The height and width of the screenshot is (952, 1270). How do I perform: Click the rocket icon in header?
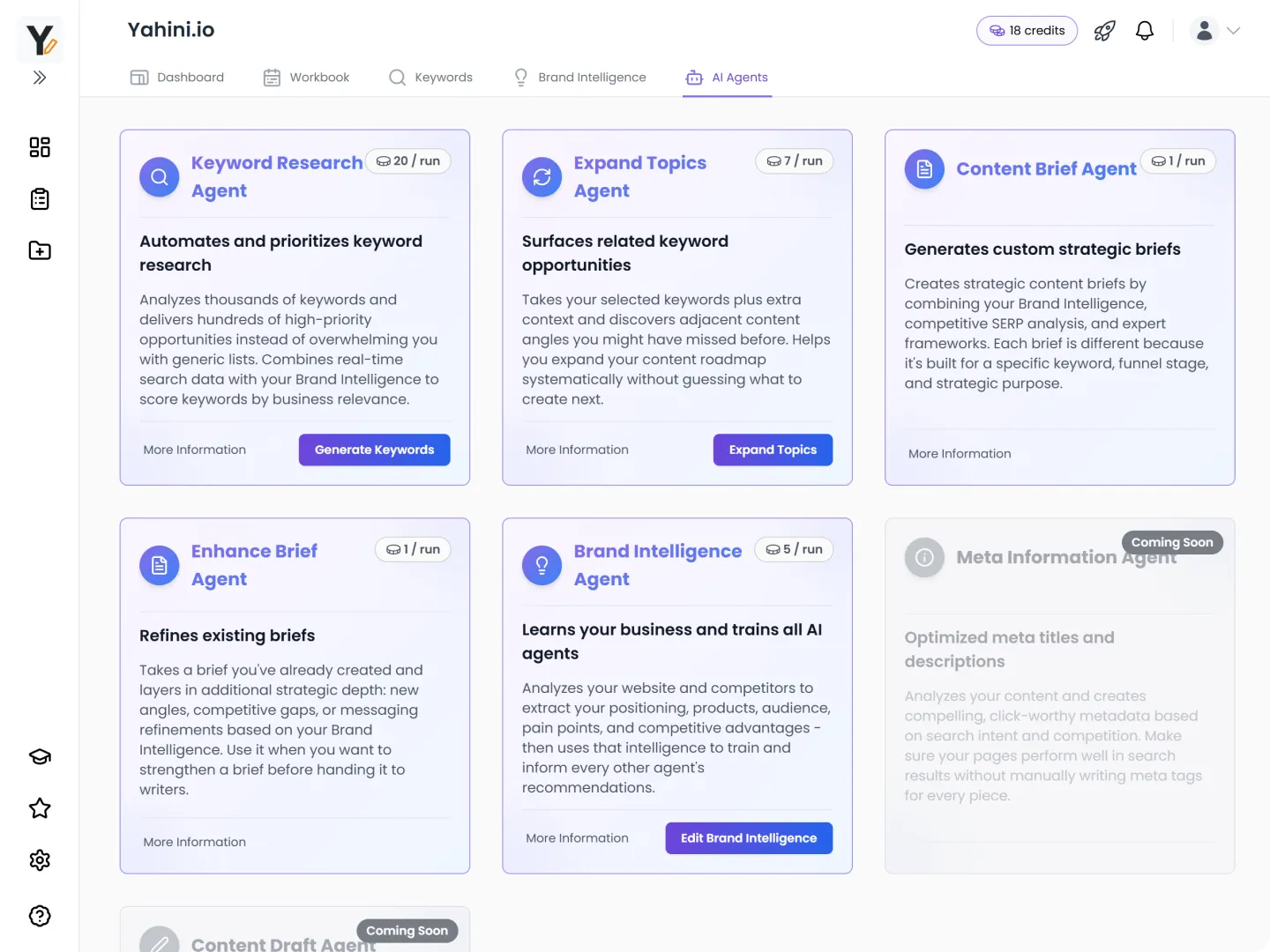click(1104, 31)
